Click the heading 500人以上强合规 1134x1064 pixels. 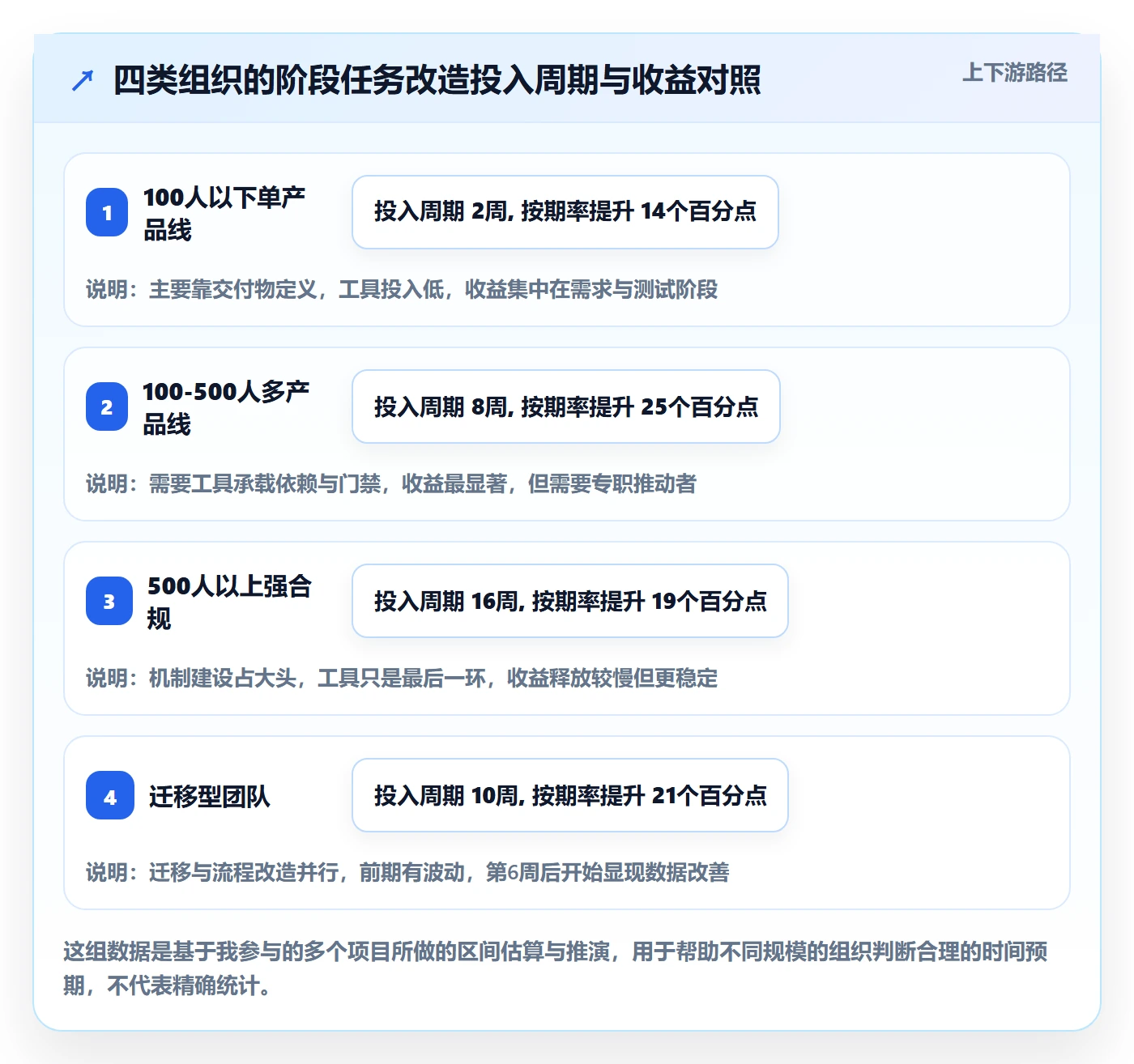click(x=229, y=602)
